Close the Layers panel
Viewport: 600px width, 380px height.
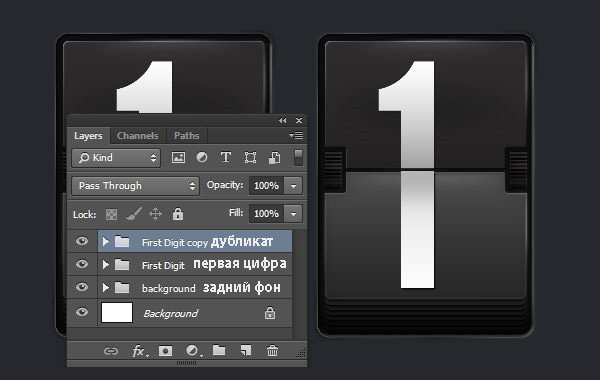(299, 121)
